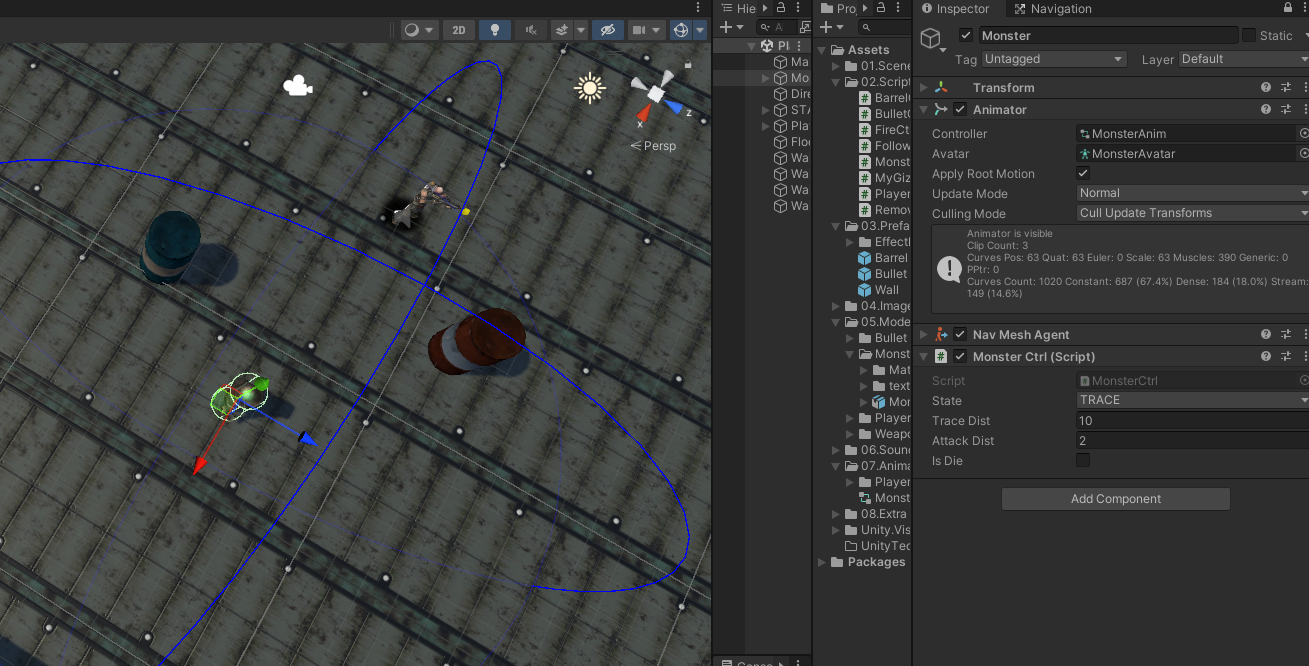Open the GameObject cube icon picker
The width and height of the screenshot is (1309, 666).
(932, 39)
